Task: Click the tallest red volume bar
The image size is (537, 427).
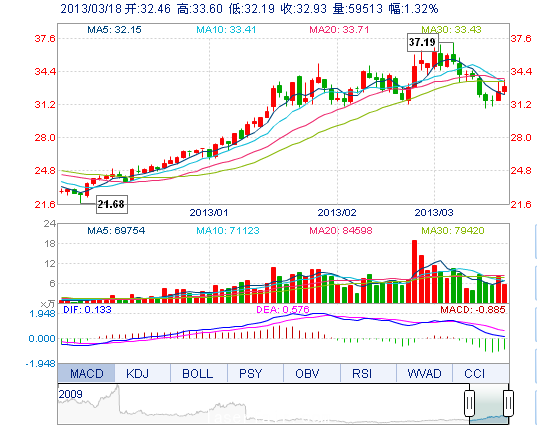Action: pos(414,272)
